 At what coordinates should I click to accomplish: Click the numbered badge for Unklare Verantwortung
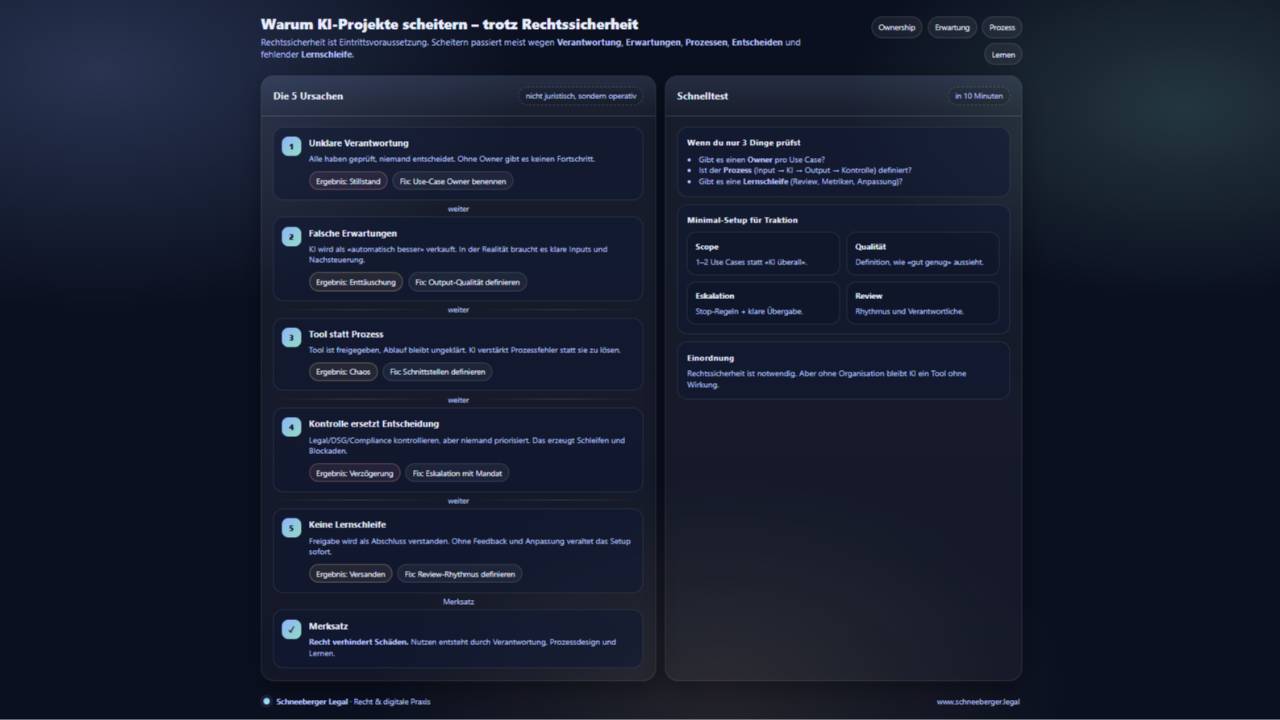coord(291,145)
